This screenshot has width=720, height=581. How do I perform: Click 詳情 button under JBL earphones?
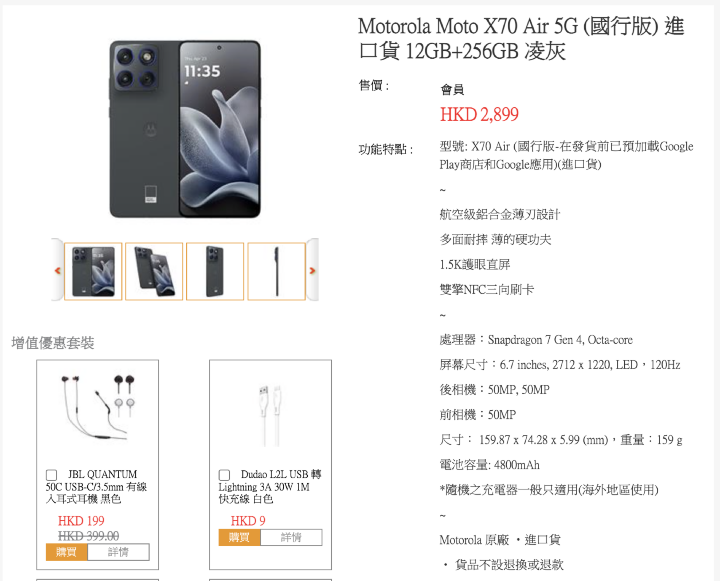coord(118,552)
